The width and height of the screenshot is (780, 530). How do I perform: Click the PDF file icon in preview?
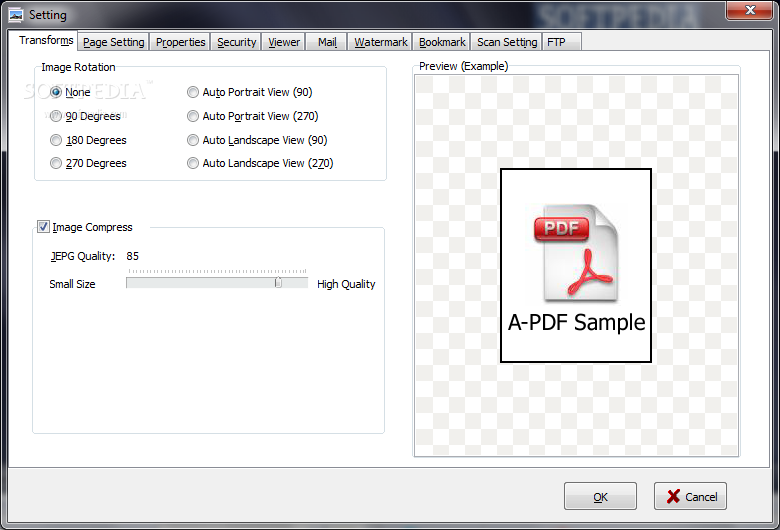click(576, 253)
